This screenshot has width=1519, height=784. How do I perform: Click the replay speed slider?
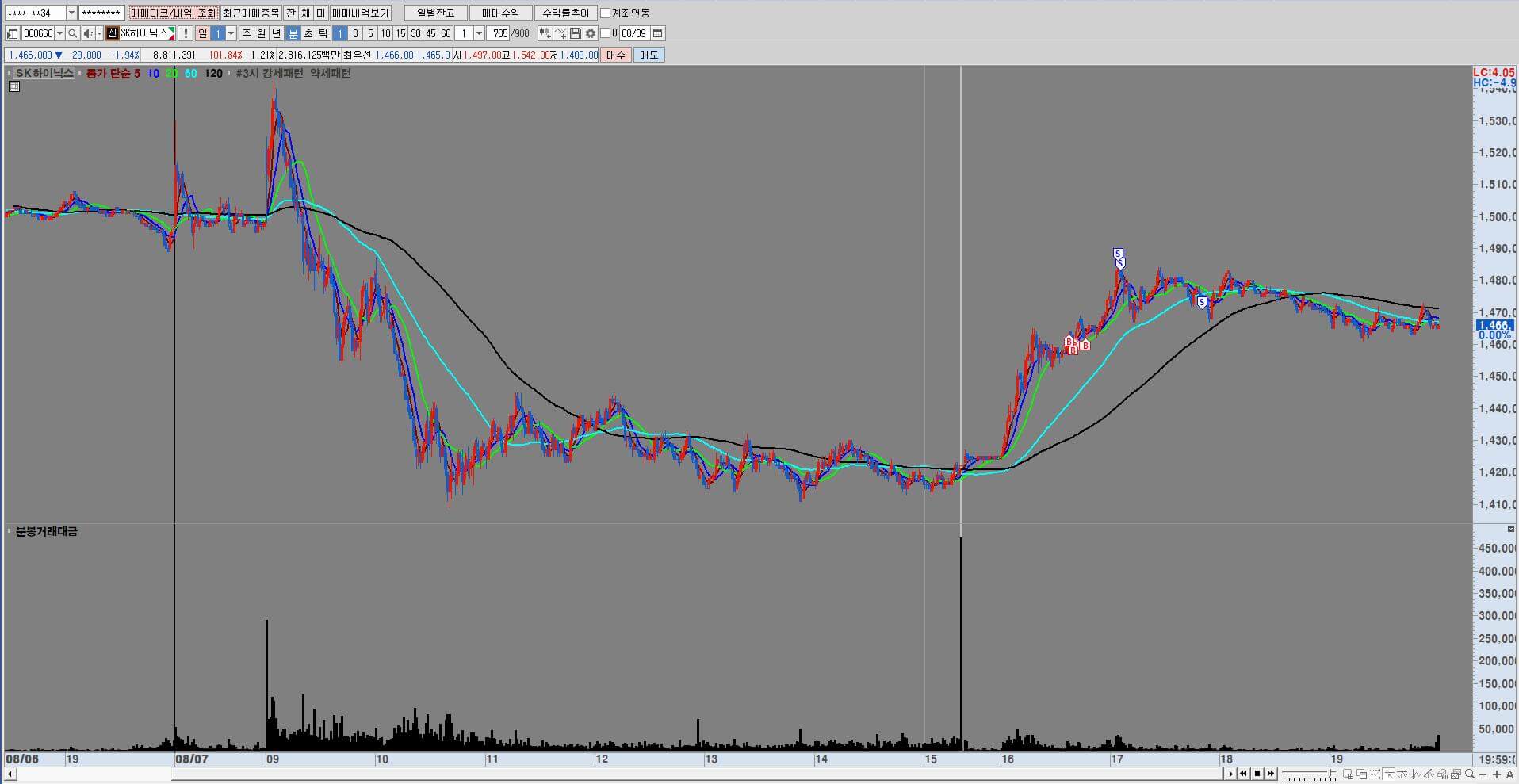tap(1308, 774)
